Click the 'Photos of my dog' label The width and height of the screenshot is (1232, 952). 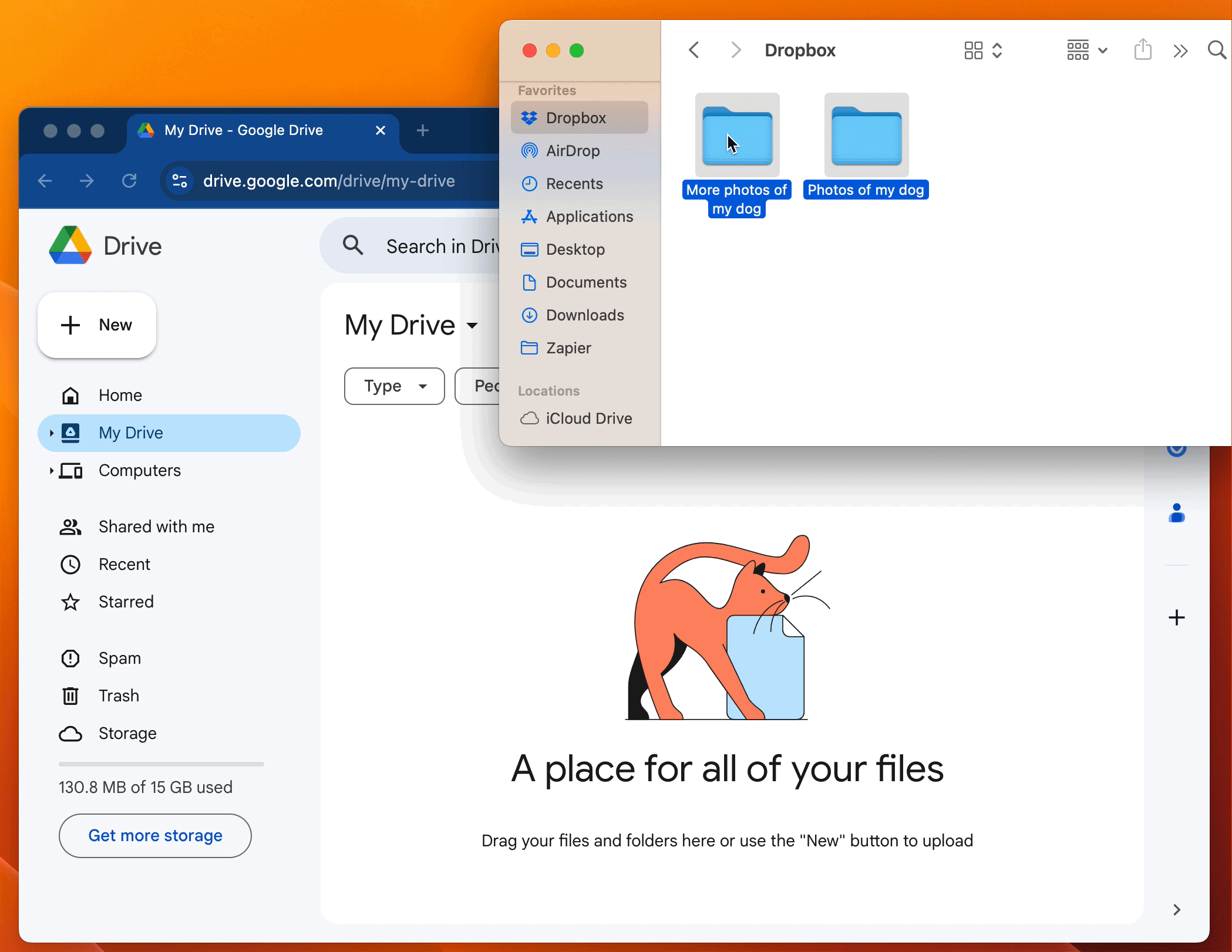tap(866, 190)
